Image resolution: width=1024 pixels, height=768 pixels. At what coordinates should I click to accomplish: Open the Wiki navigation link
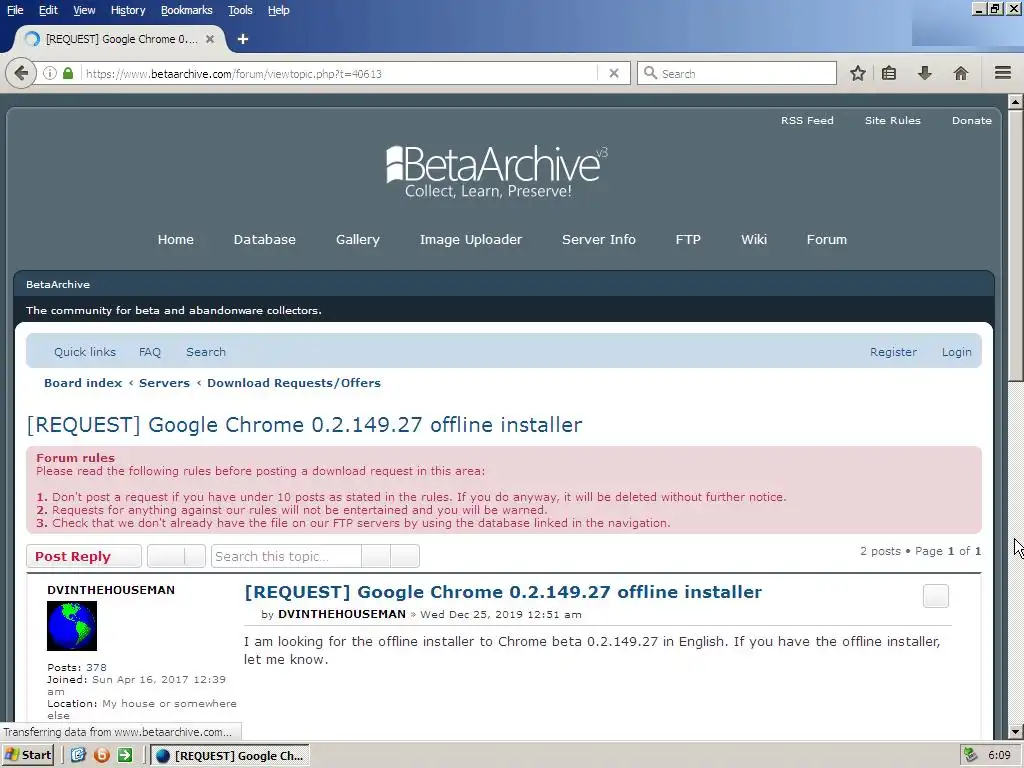click(754, 240)
